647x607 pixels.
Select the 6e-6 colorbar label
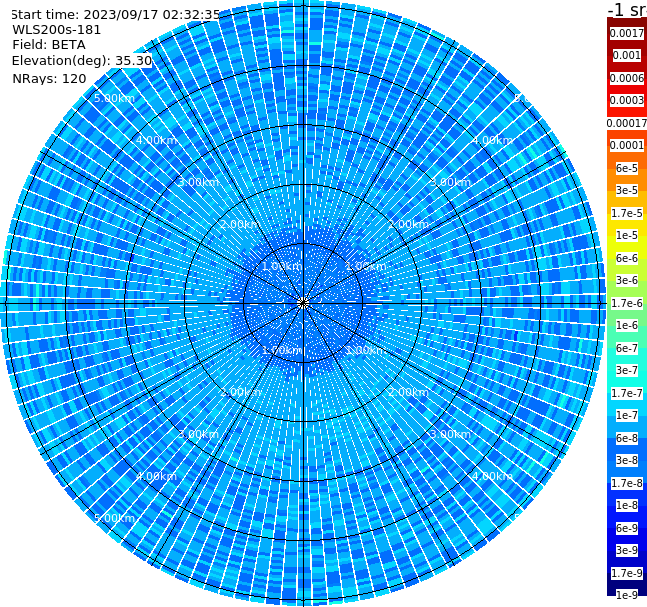coord(627,258)
